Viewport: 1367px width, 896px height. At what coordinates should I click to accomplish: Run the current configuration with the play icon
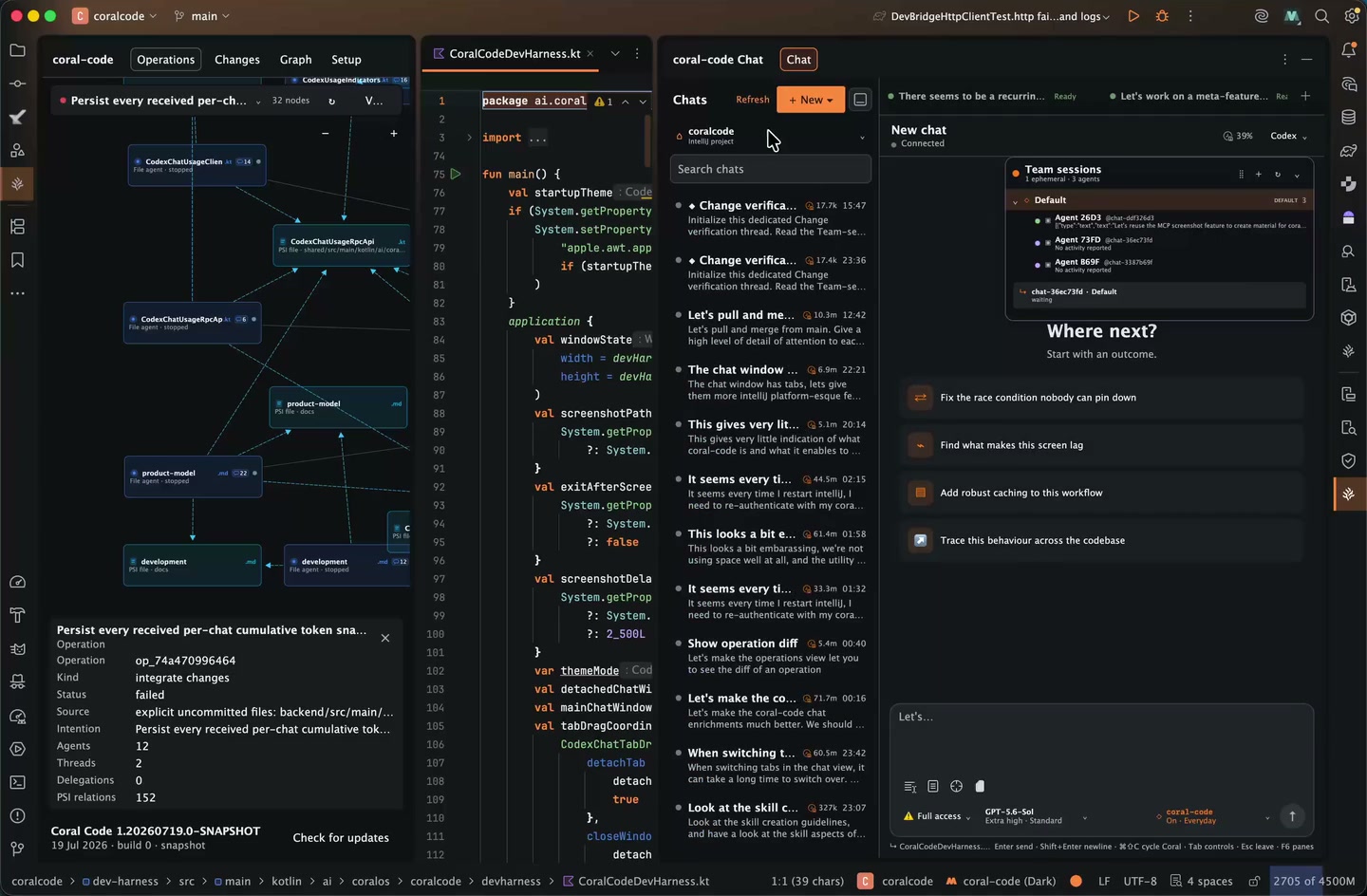click(x=1133, y=16)
